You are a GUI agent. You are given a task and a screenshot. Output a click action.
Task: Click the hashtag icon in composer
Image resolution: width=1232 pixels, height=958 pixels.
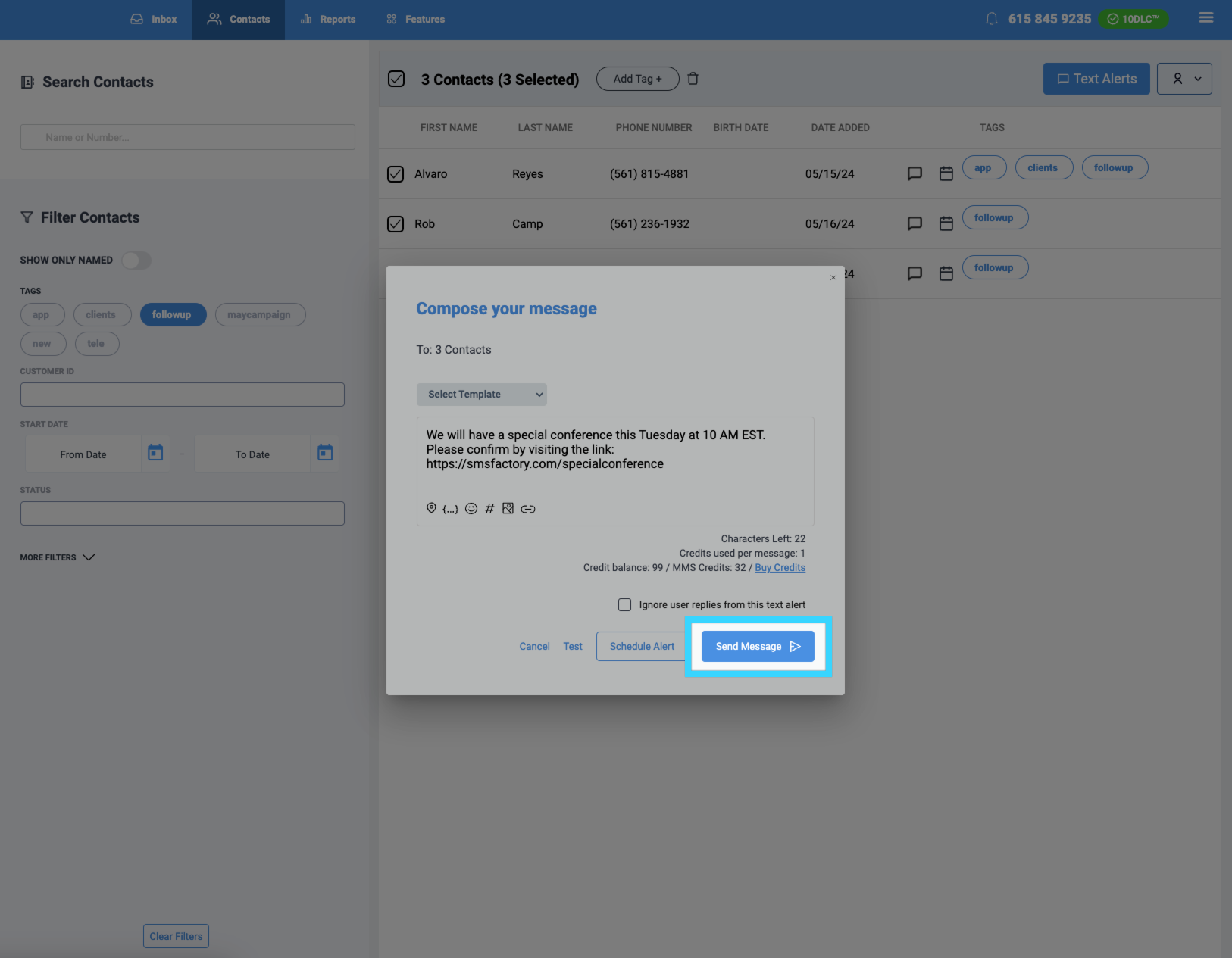click(x=489, y=509)
